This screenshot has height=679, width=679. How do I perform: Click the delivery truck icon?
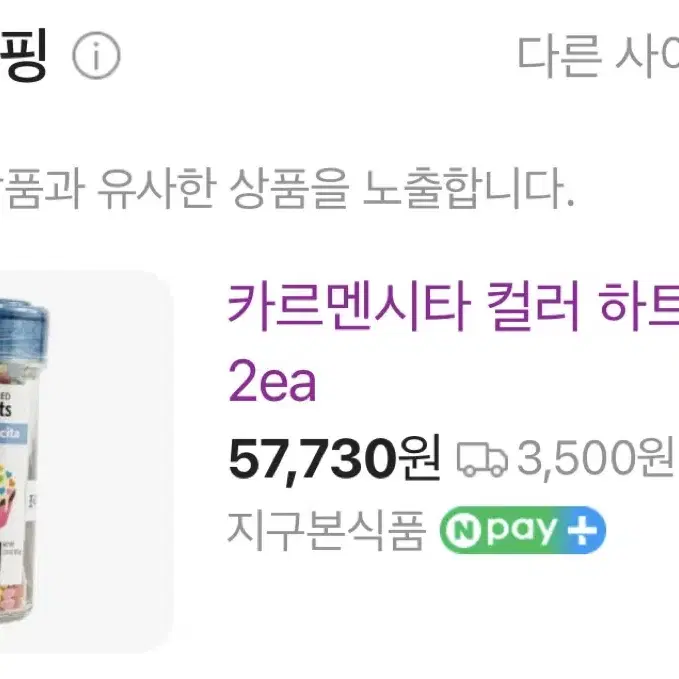click(x=482, y=459)
